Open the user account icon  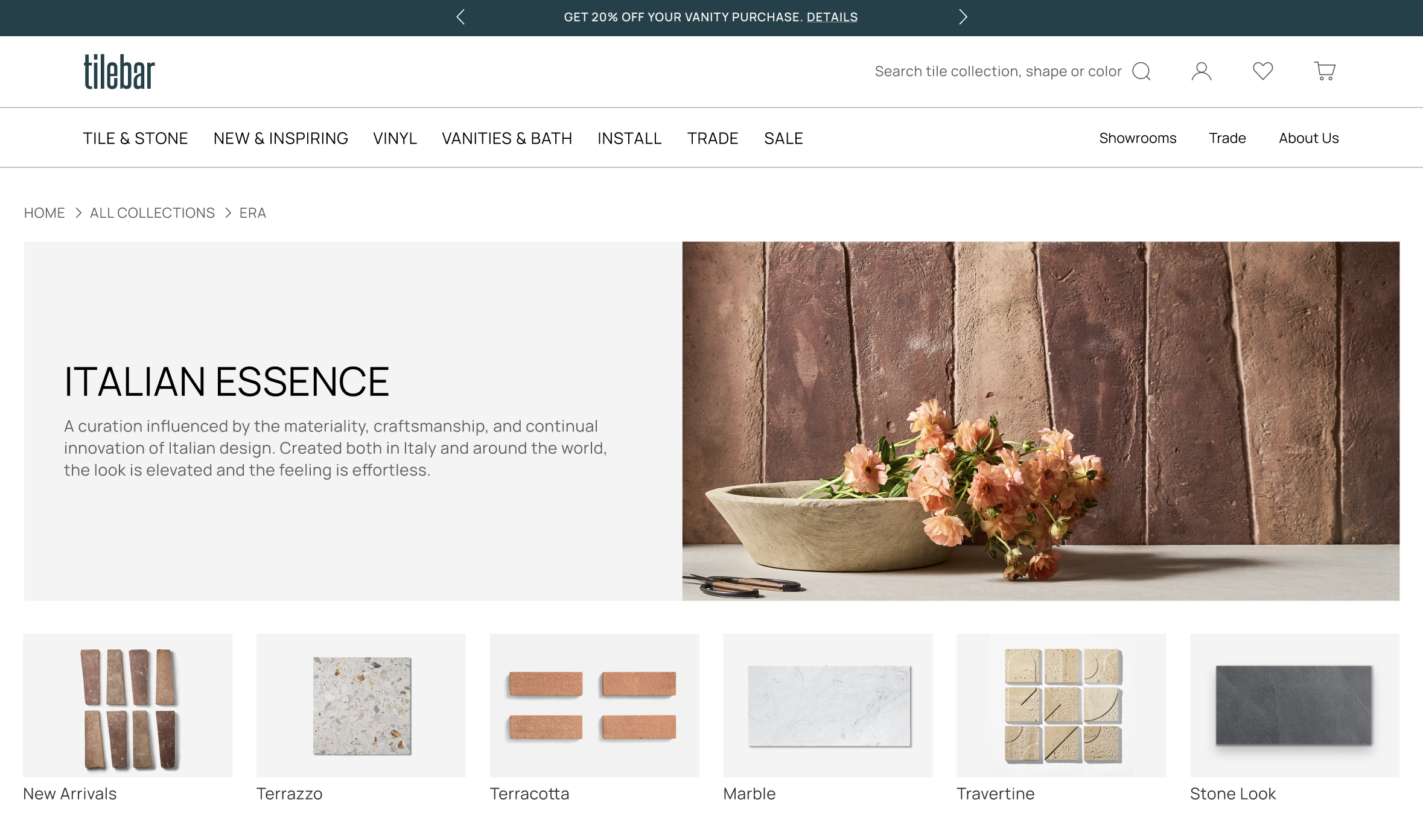pyautogui.click(x=1201, y=71)
